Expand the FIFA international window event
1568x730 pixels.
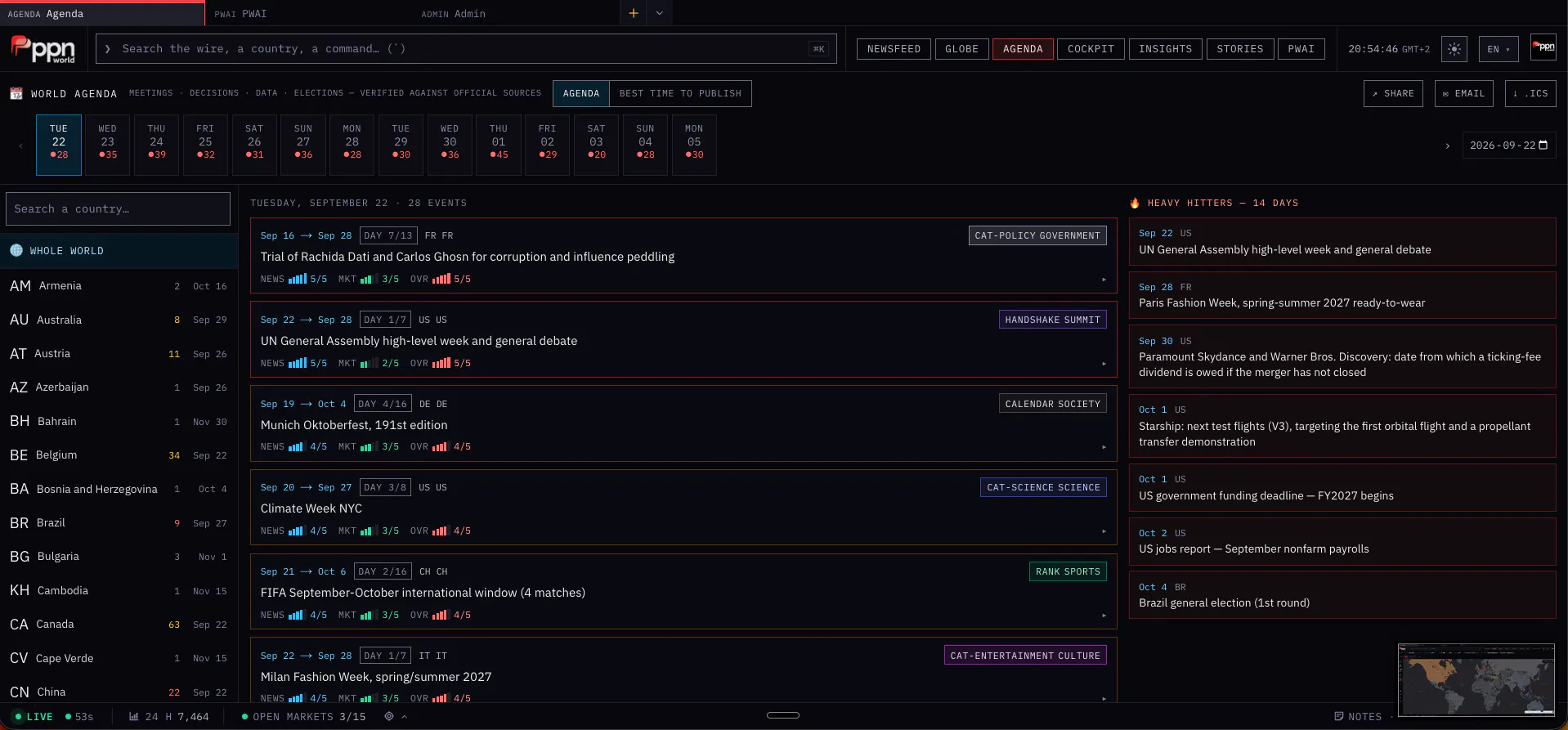[x=1104, y=616]
